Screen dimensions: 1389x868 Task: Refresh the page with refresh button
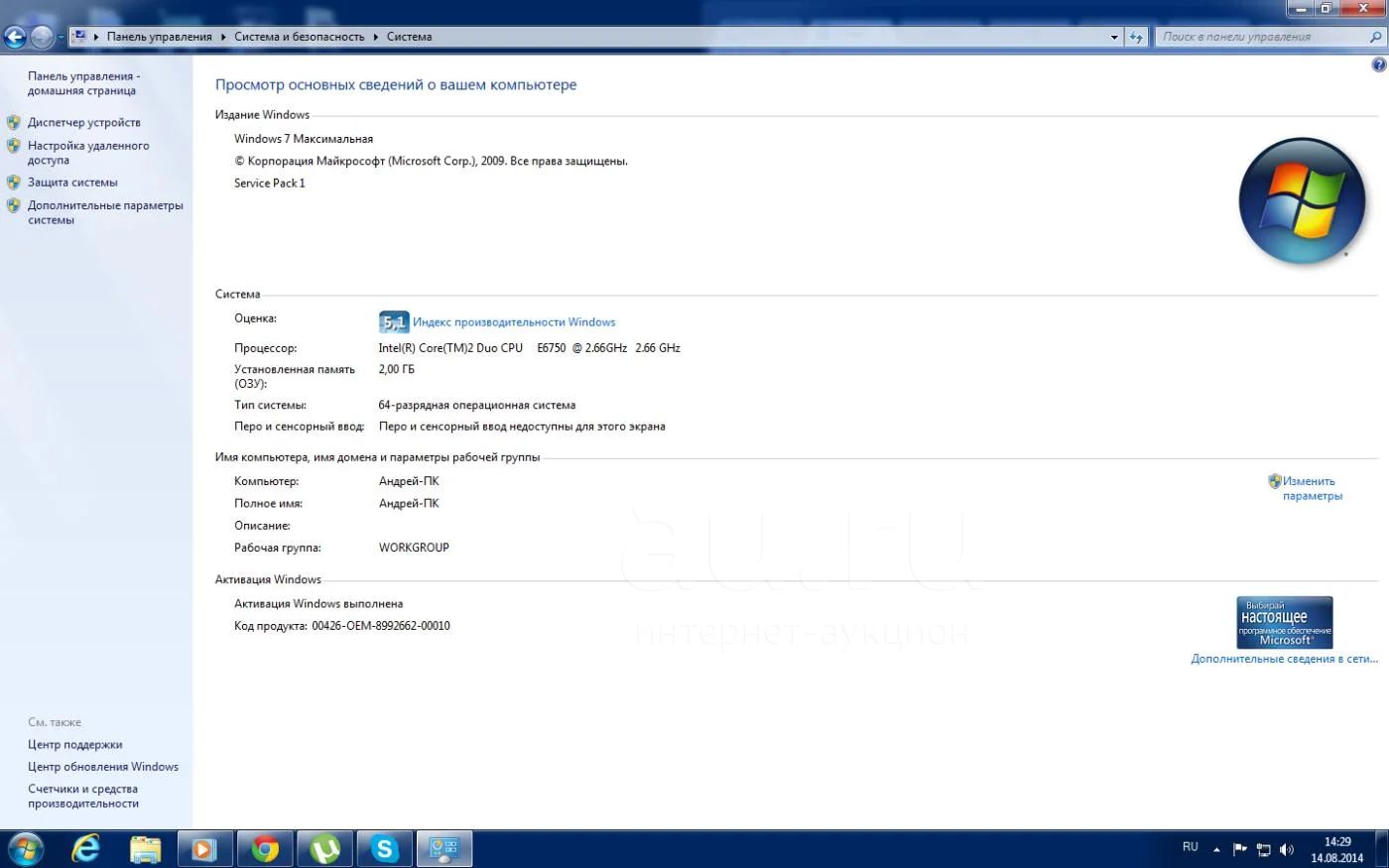tap(1136, 37)
